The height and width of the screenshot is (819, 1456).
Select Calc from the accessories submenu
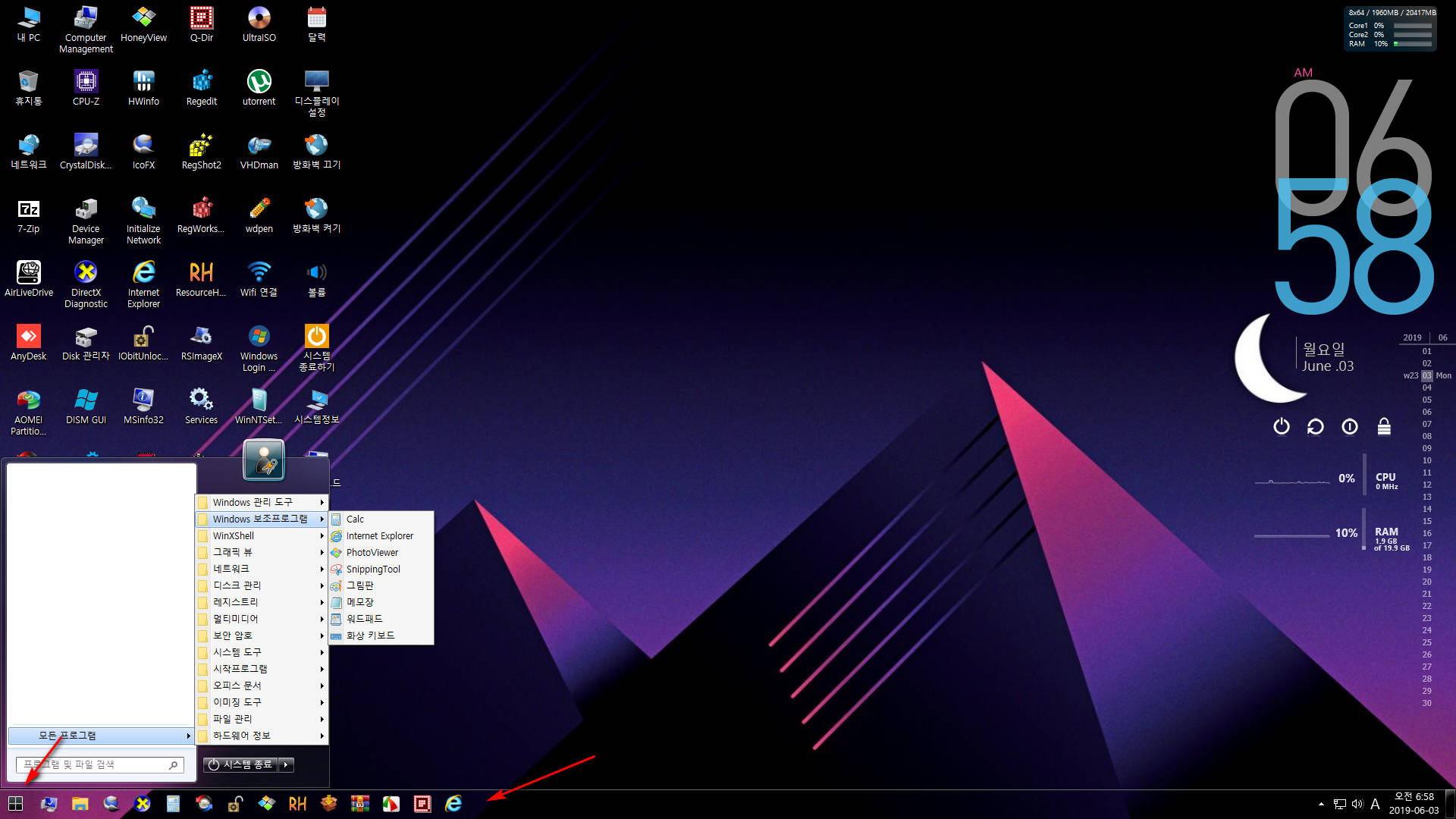[381, 519]
